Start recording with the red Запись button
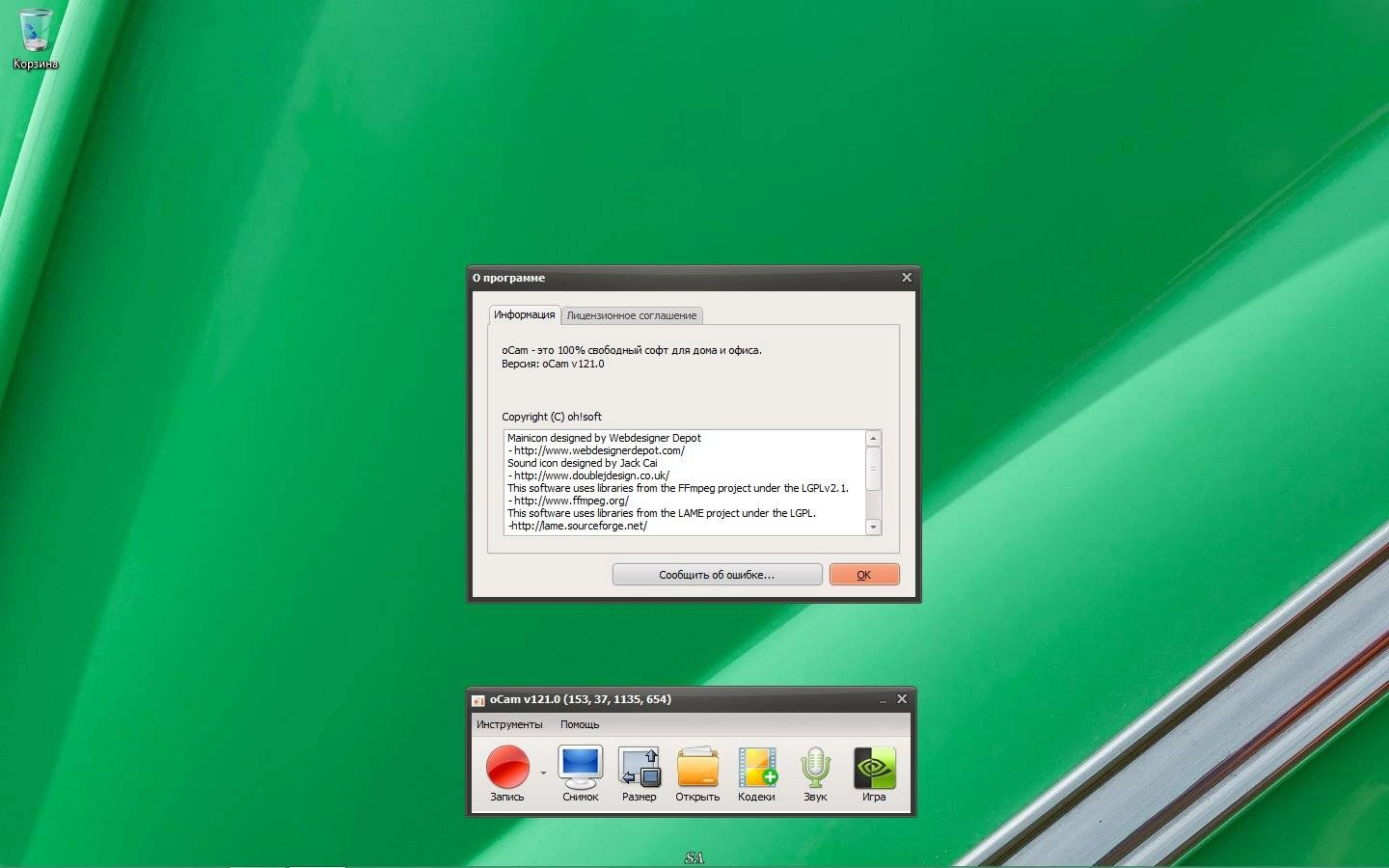 [x=507, y=773]
